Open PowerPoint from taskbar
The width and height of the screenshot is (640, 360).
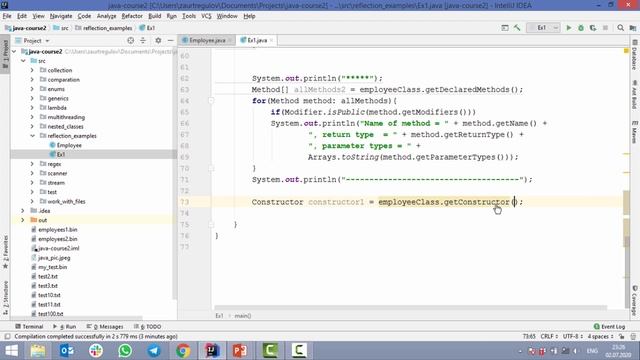tap(241, 351)
